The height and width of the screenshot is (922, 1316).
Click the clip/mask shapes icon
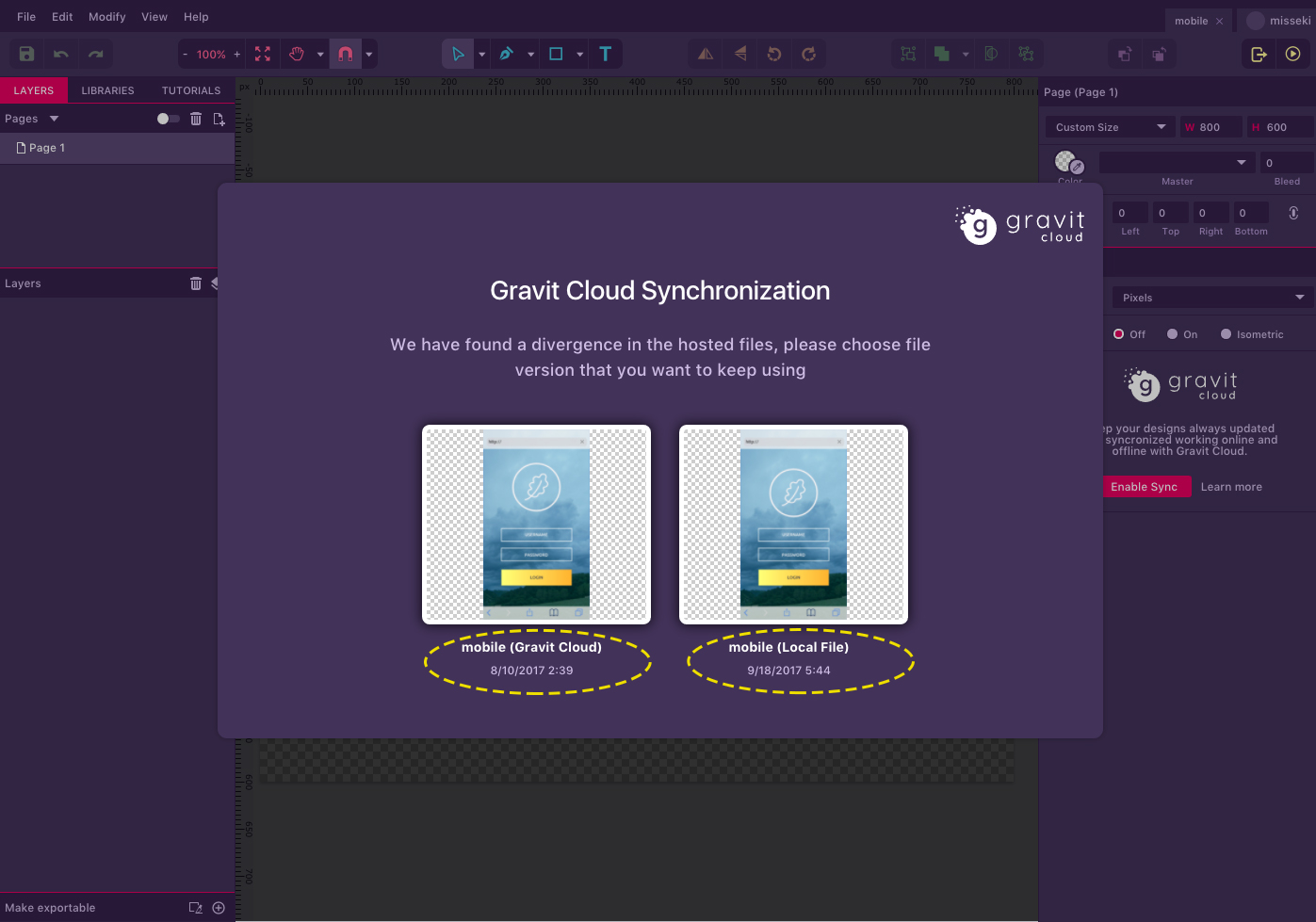pos(991,54)
